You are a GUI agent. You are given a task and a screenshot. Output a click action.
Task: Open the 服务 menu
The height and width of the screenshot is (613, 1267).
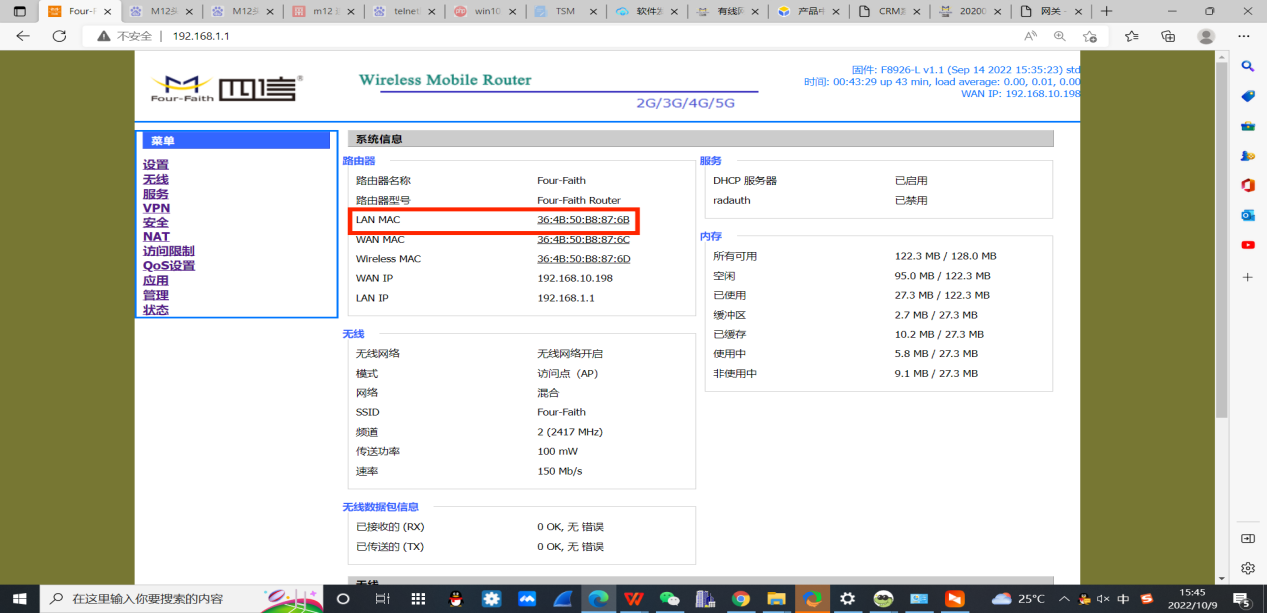coord(156,194)
